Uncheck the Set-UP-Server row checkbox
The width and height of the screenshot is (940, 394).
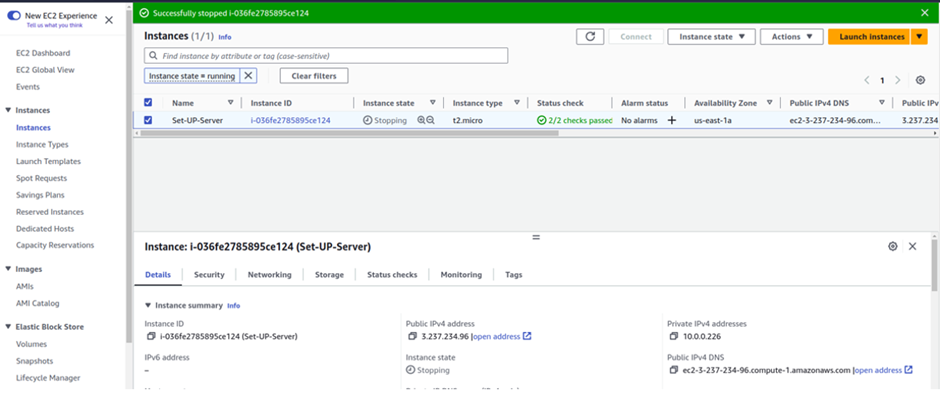[148, 120]
